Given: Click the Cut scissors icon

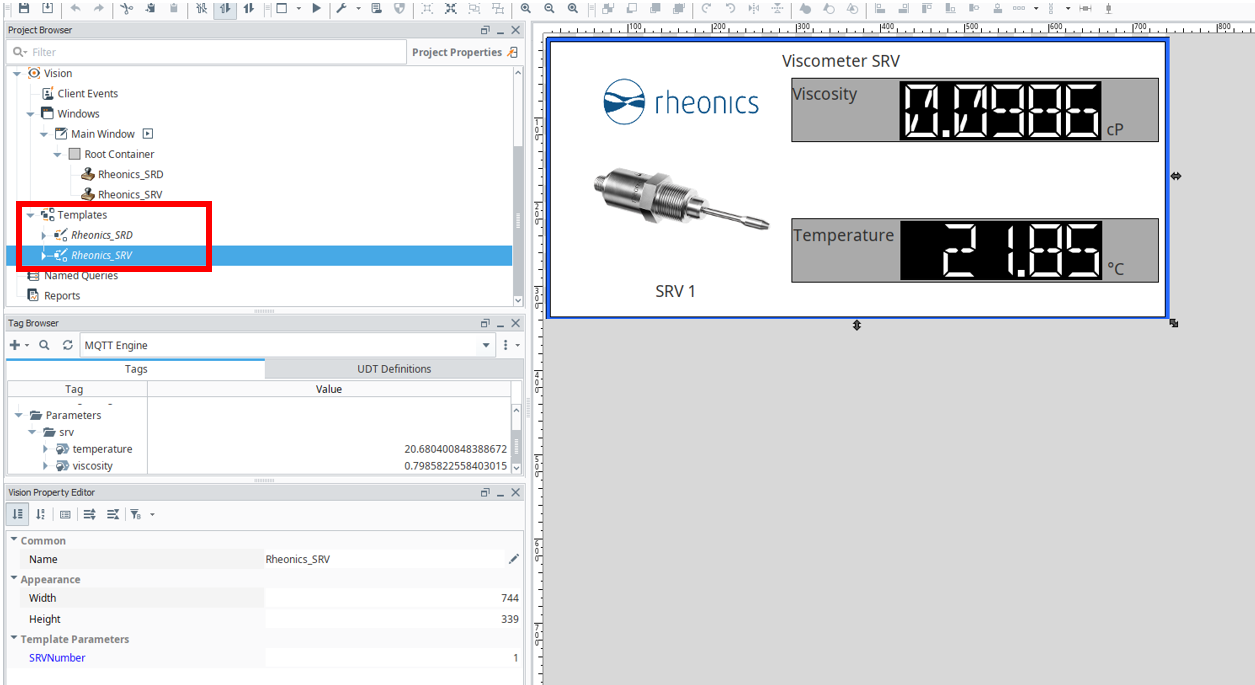Looking at the screenshot, I should pos(126,8).
